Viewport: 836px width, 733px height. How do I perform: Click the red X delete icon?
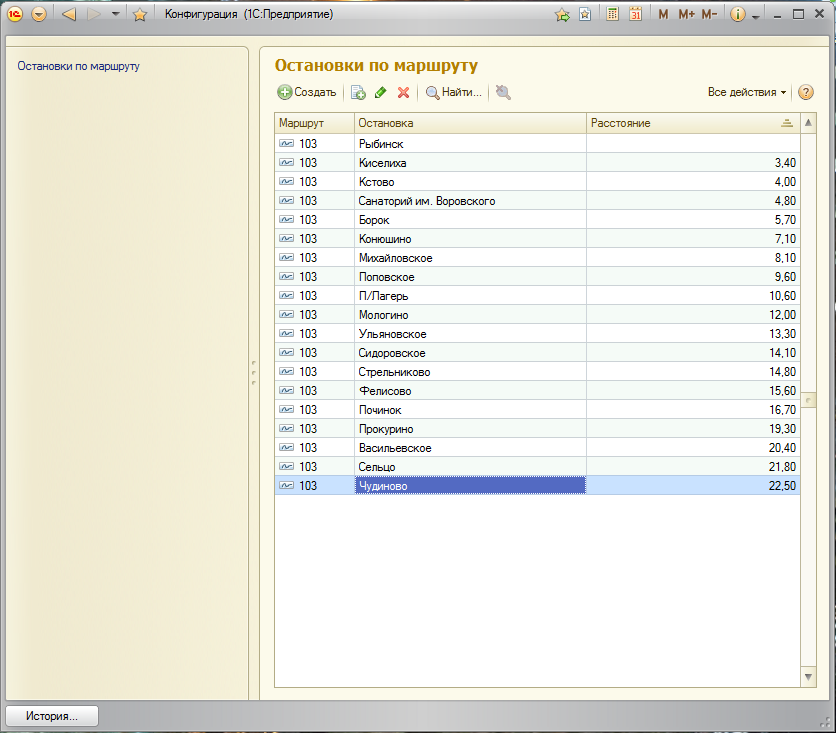point(403,93)
